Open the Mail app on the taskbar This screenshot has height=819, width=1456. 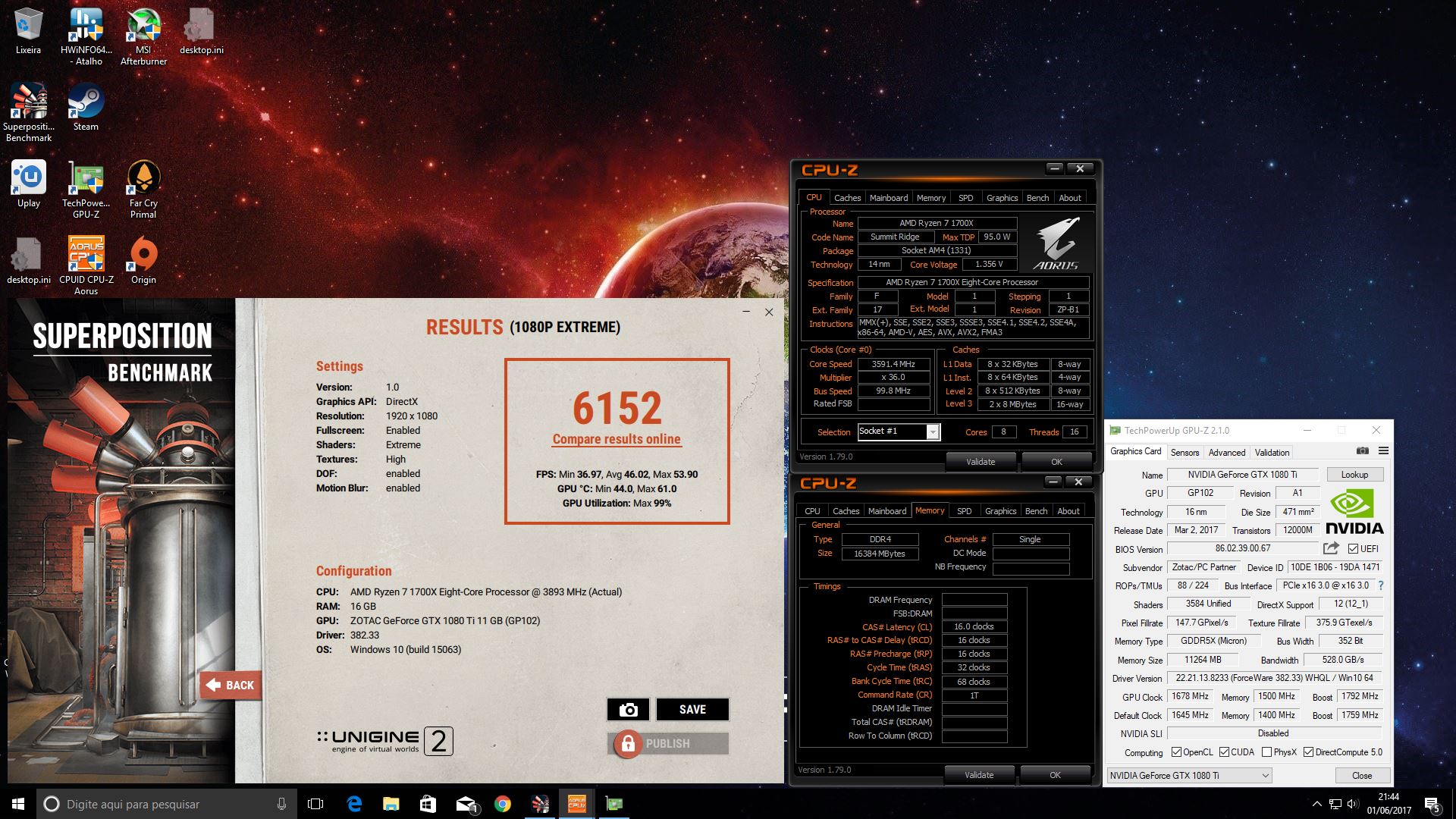click(x=466, y=804)
